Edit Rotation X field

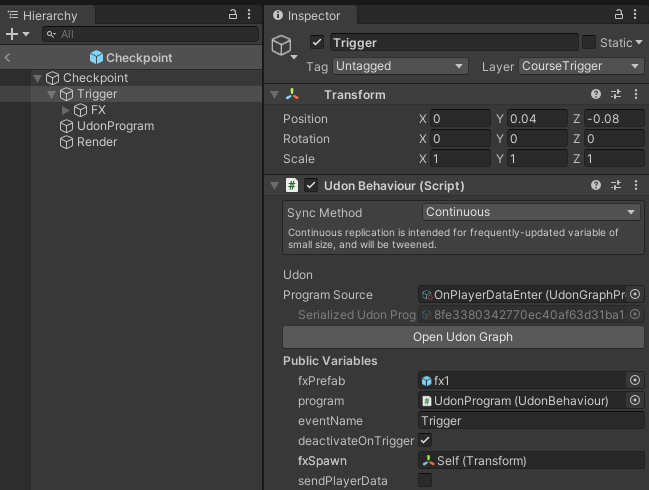click(x=460, y=139)
